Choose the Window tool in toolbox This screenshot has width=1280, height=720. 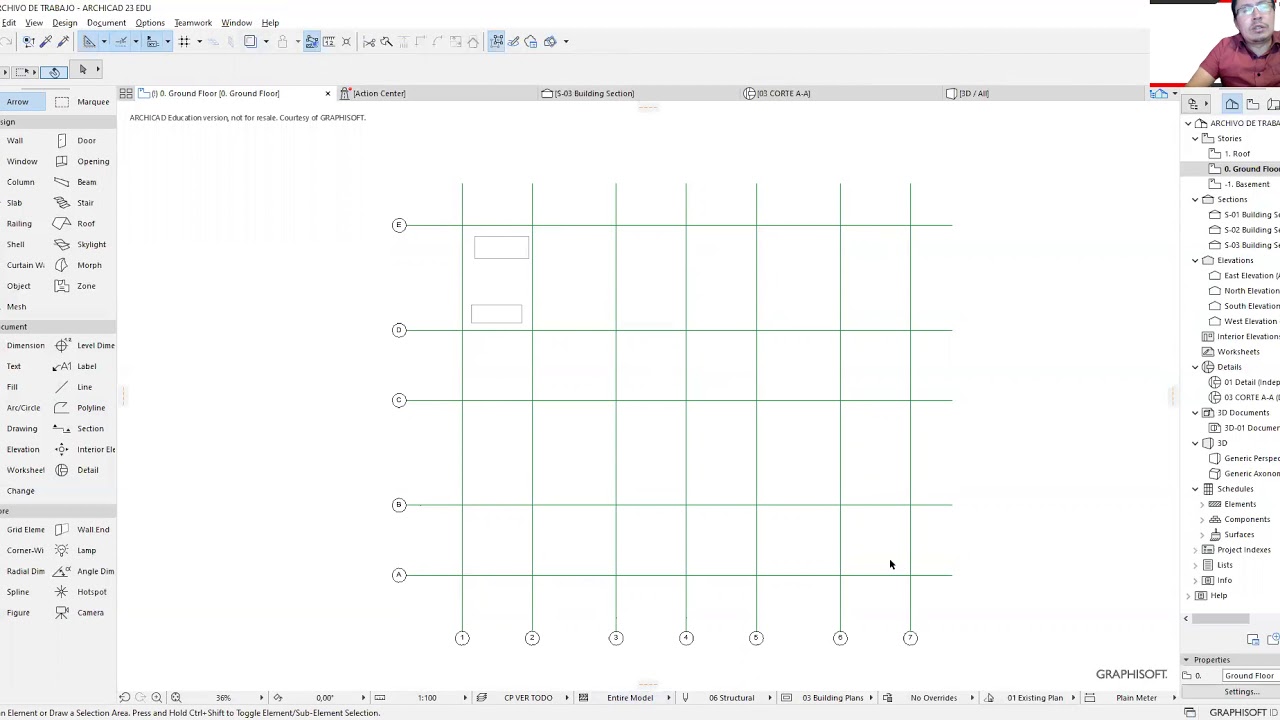point(22,161)
